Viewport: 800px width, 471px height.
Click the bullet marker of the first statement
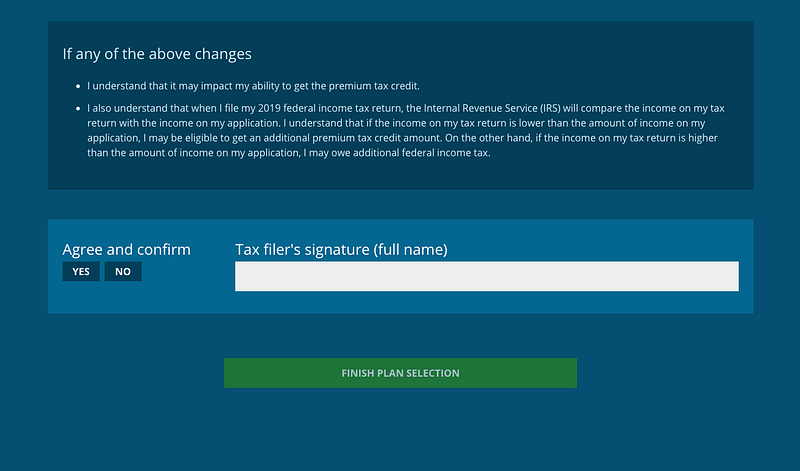(78, 87)
